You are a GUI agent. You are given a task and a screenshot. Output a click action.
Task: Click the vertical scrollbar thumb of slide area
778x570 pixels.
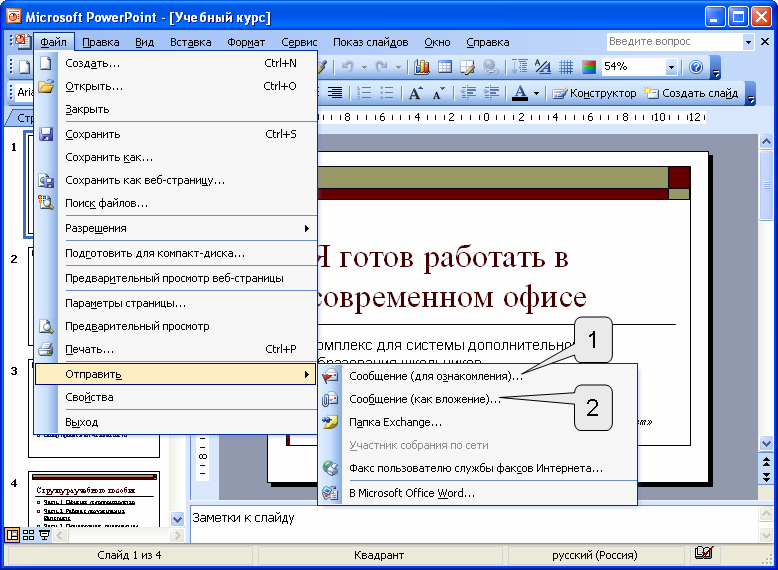pos(766,185)
